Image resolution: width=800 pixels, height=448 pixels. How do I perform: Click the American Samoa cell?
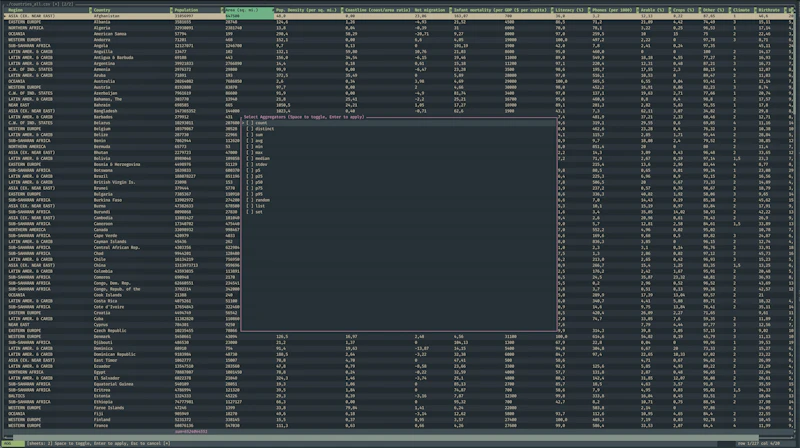click(109, 34)
